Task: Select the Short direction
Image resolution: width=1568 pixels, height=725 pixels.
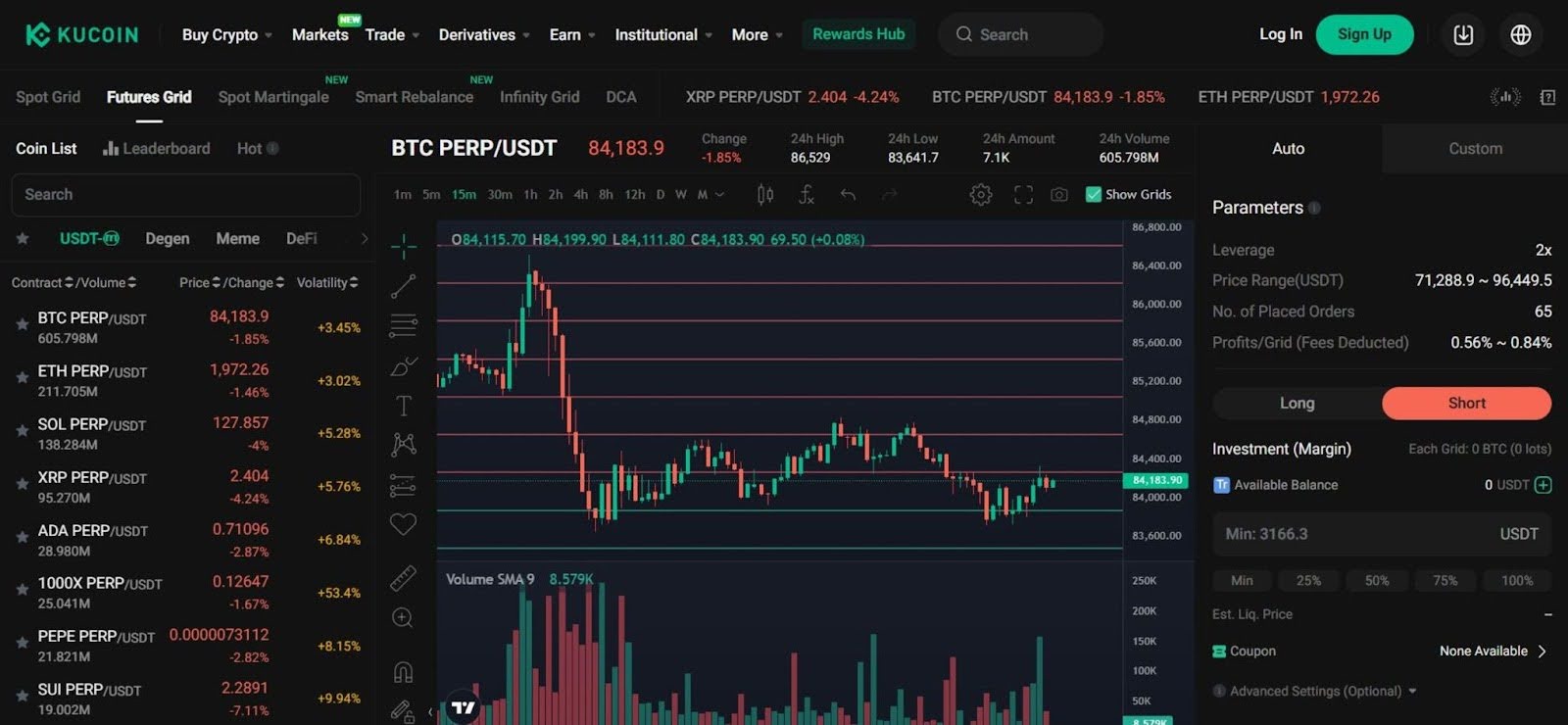Action: coord(1466,403)
